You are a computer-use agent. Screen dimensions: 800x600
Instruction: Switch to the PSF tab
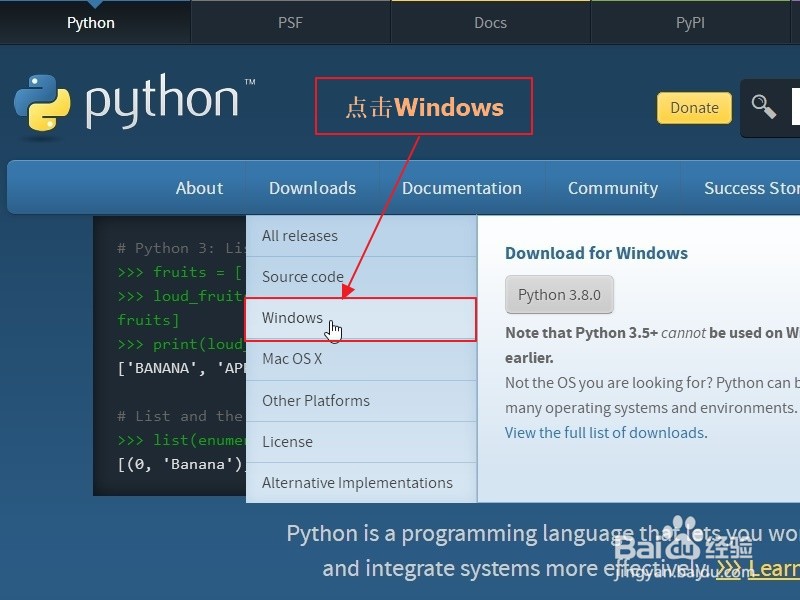[290, 21]
